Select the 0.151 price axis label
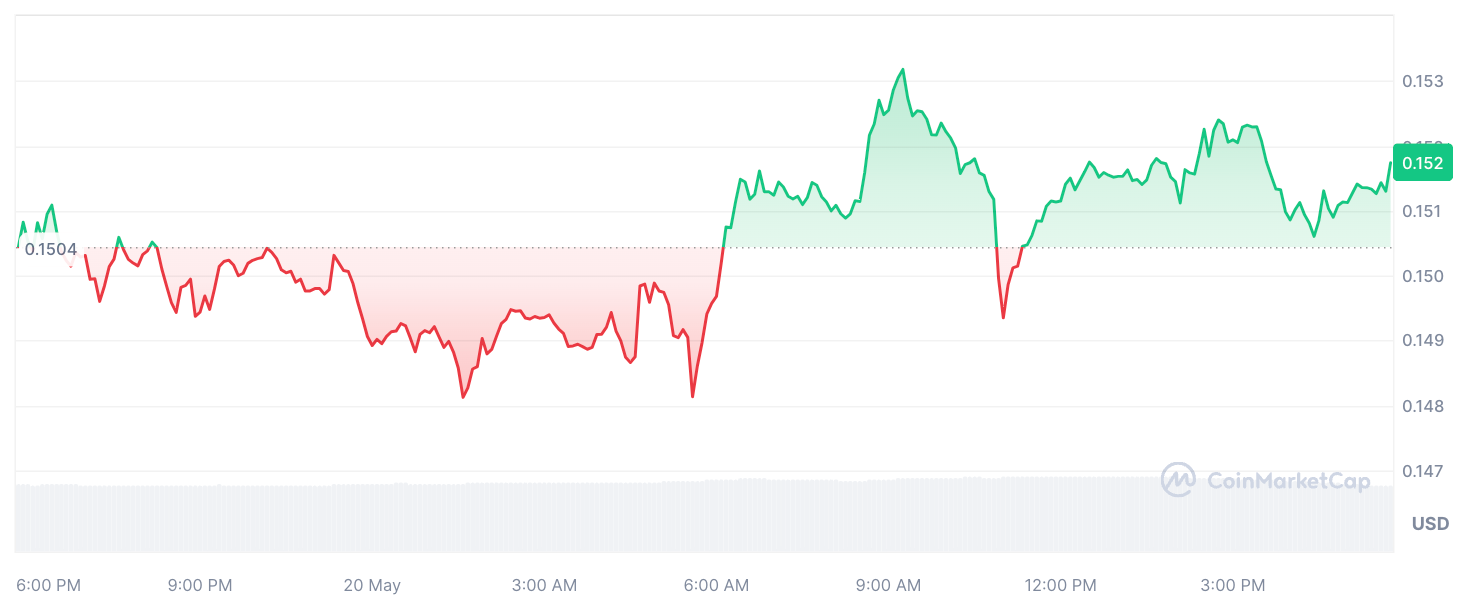 1422,211
